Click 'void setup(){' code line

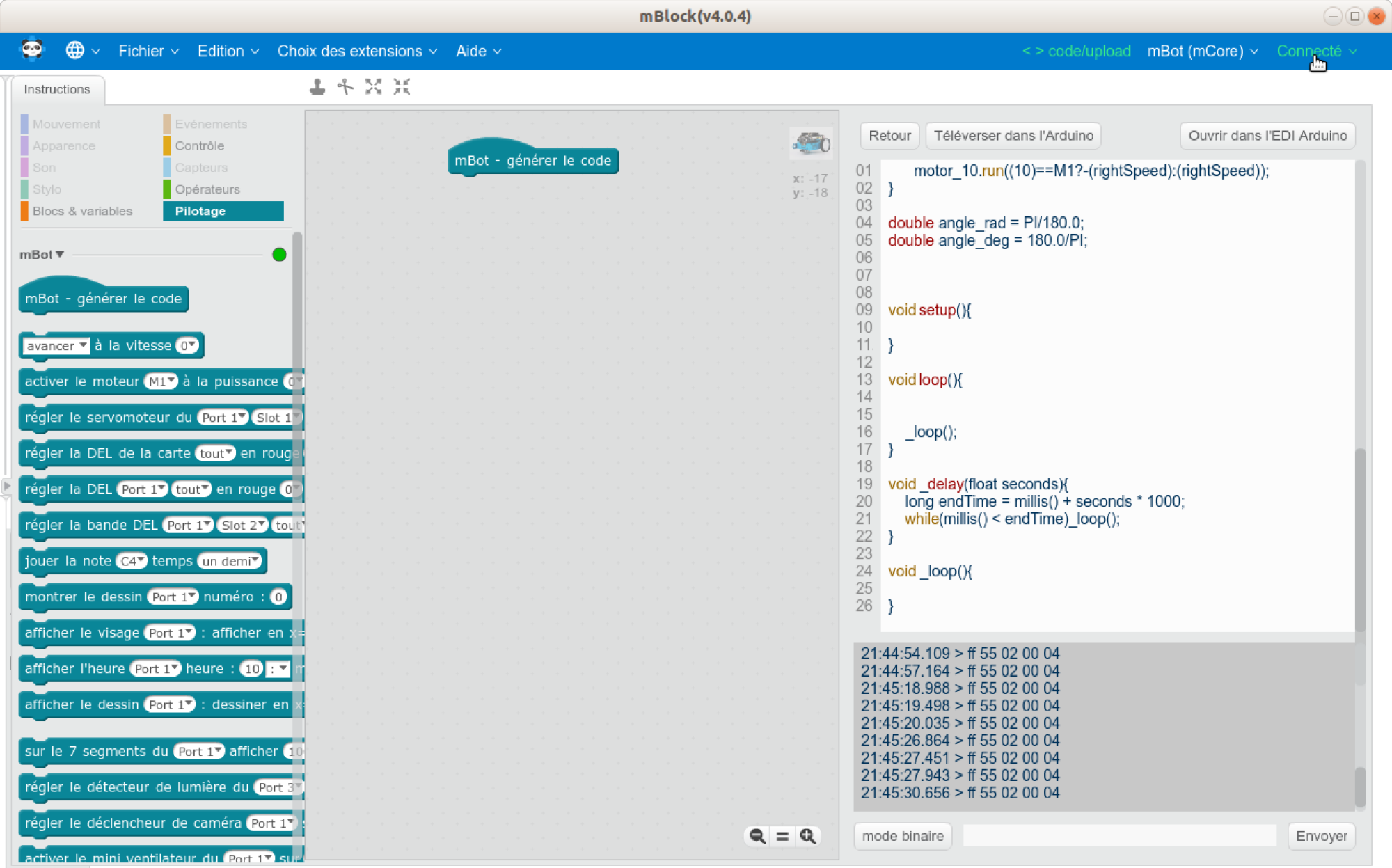(x=929, y=310)
